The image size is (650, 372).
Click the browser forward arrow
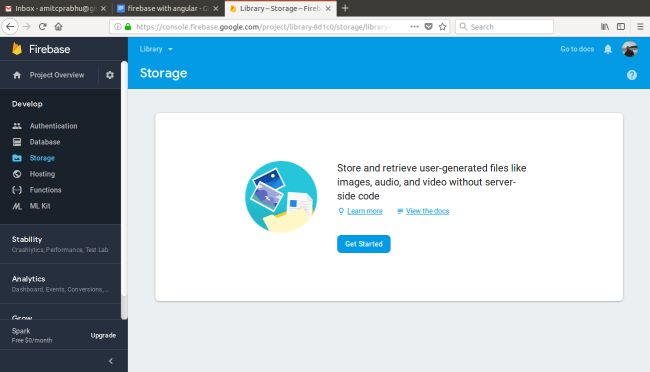click(27, 27)
